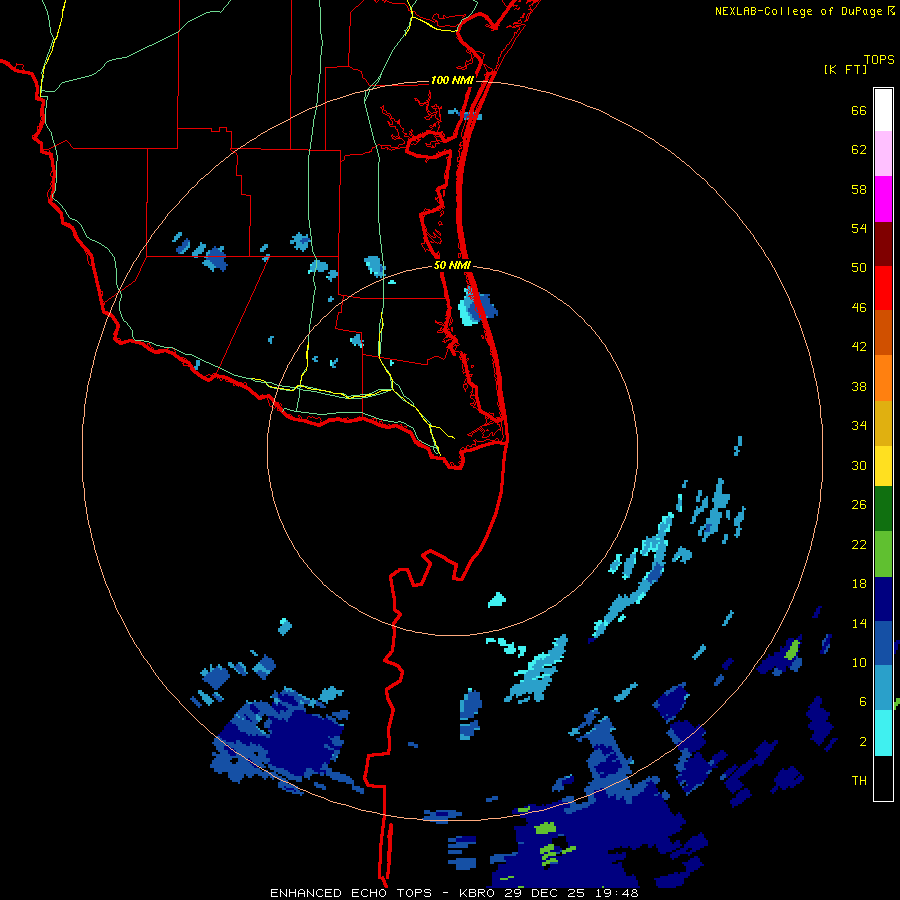The image size is (900, 900).
Task: Click the TH legend label
Action: [x=859, y=781]
